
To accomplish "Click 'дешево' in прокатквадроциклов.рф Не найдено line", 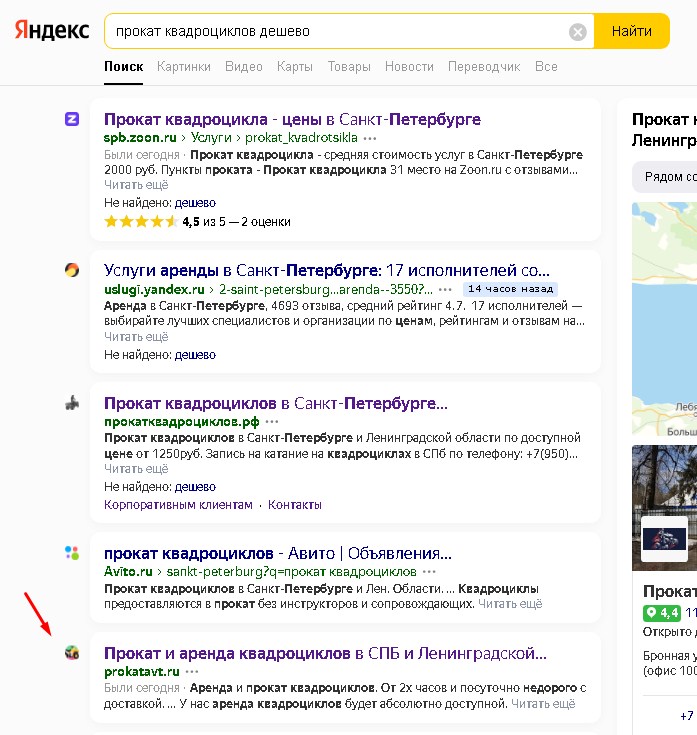I will pyautogui.click(x=195, y=487).
